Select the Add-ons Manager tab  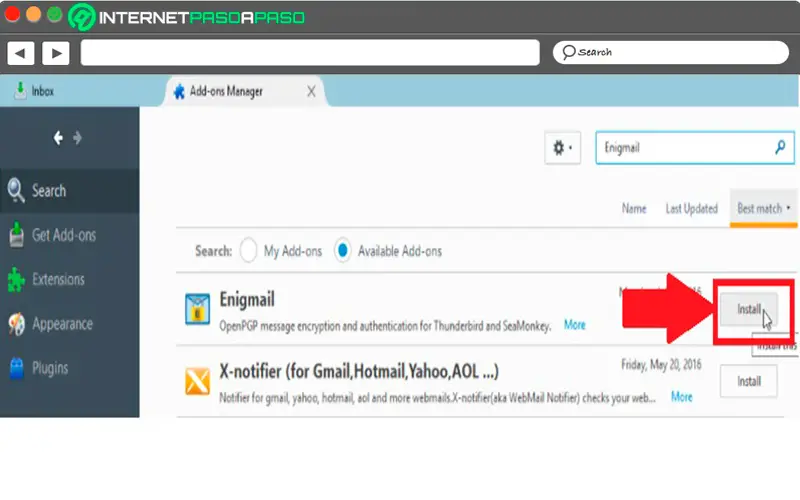[244, 91]
